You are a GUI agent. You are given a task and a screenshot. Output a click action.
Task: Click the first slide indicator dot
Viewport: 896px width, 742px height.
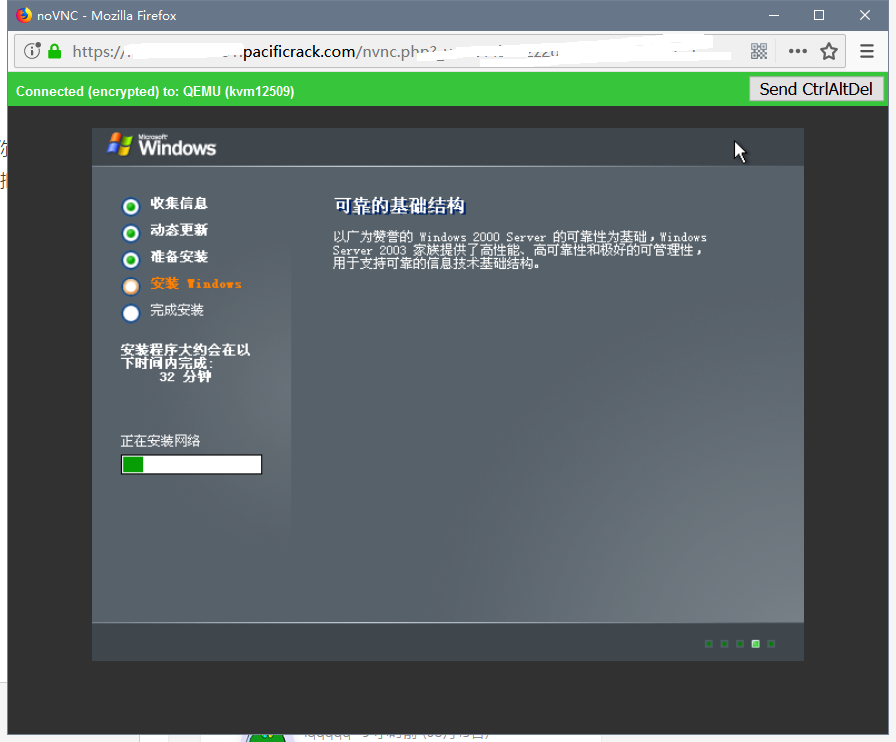[x=709, y=644]
